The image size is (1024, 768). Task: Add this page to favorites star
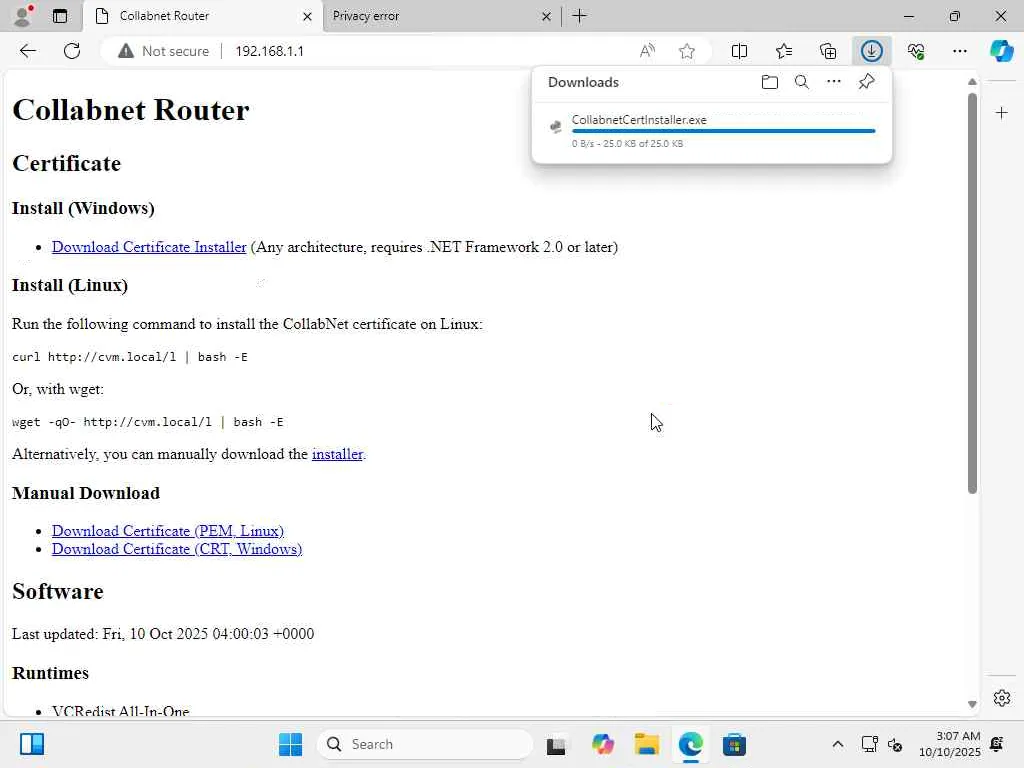[x=686, y=51]
